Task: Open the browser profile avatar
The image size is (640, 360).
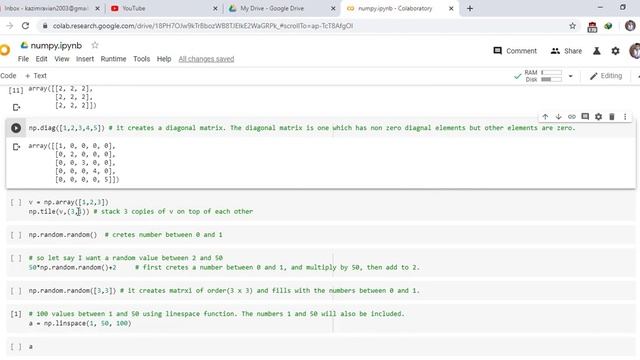Action: [630, 26]
